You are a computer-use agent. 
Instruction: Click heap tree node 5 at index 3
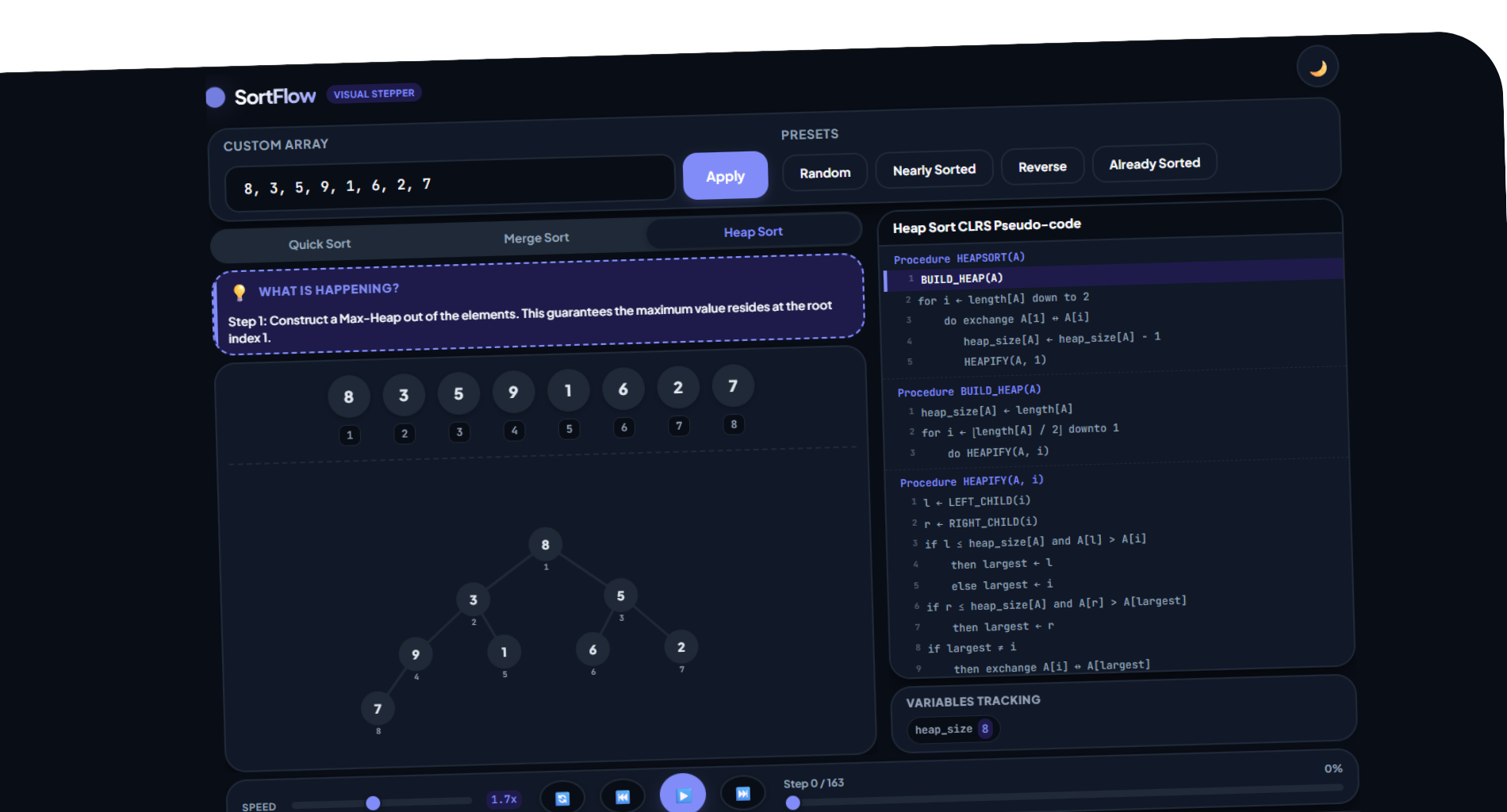tap(620, 596)
